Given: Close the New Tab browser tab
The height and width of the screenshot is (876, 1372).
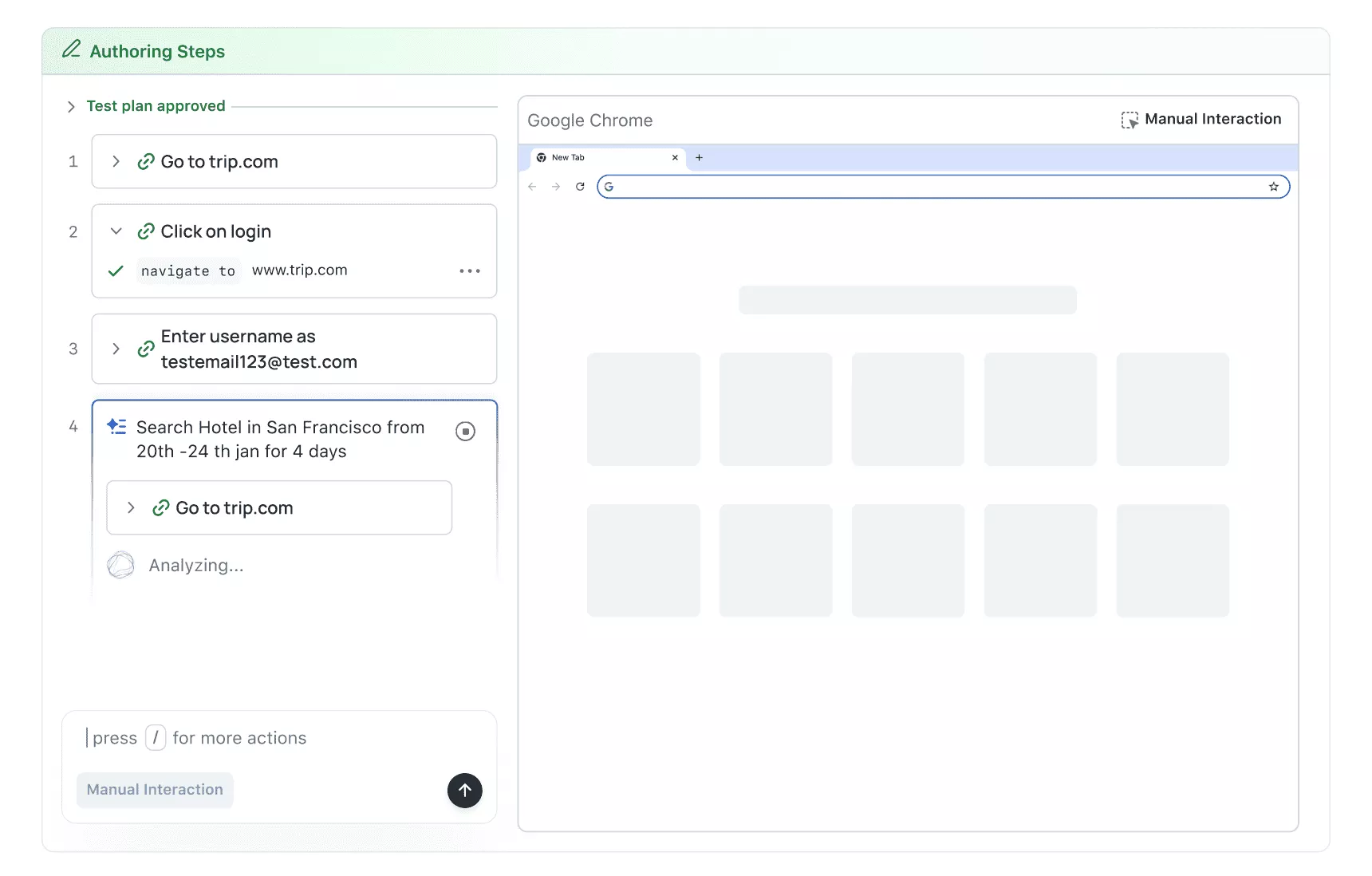Looking at the screenshot, I should 675,158.
